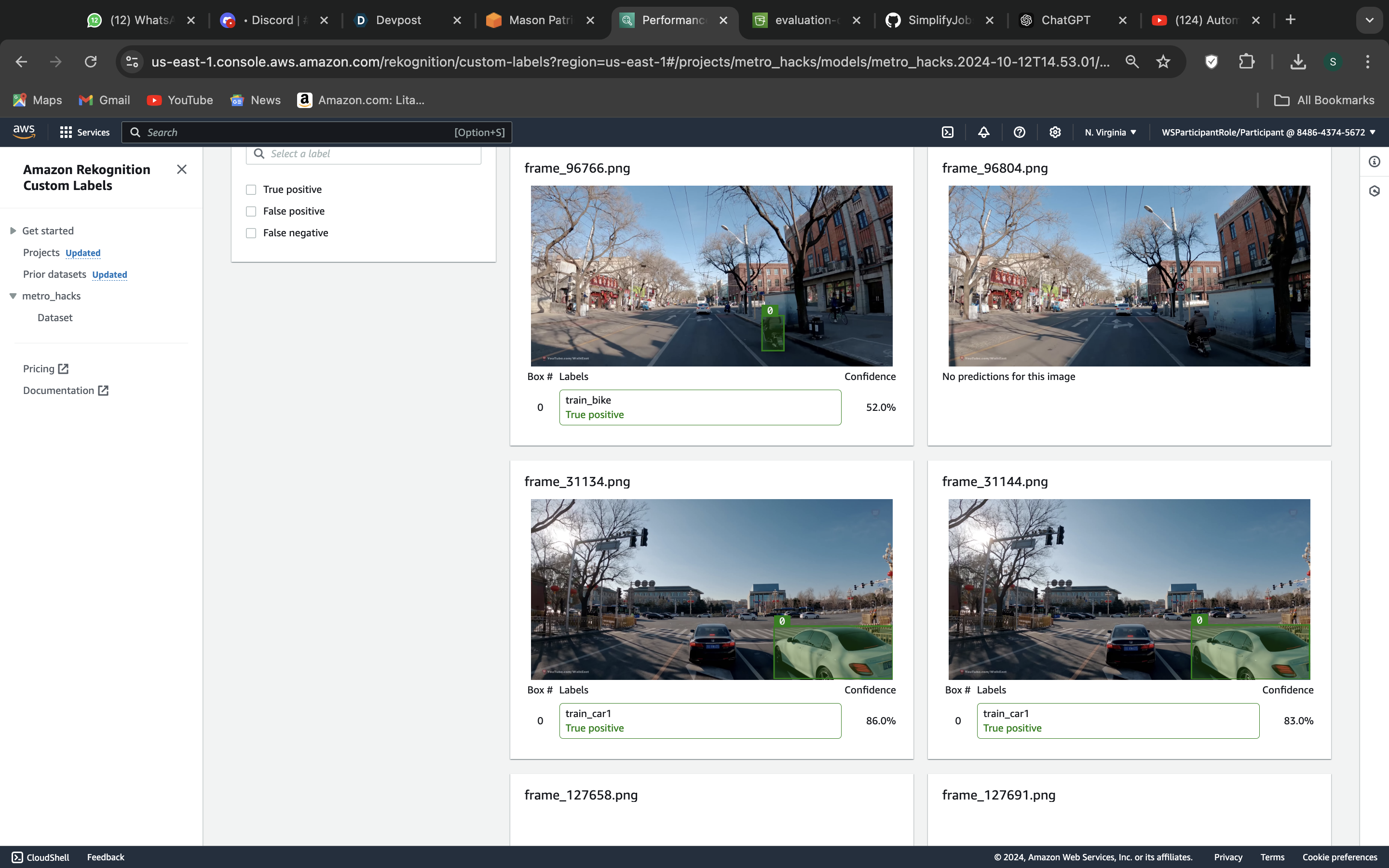
Task: Open AWS settings gear icon
Action: (x=1055, y=132)
